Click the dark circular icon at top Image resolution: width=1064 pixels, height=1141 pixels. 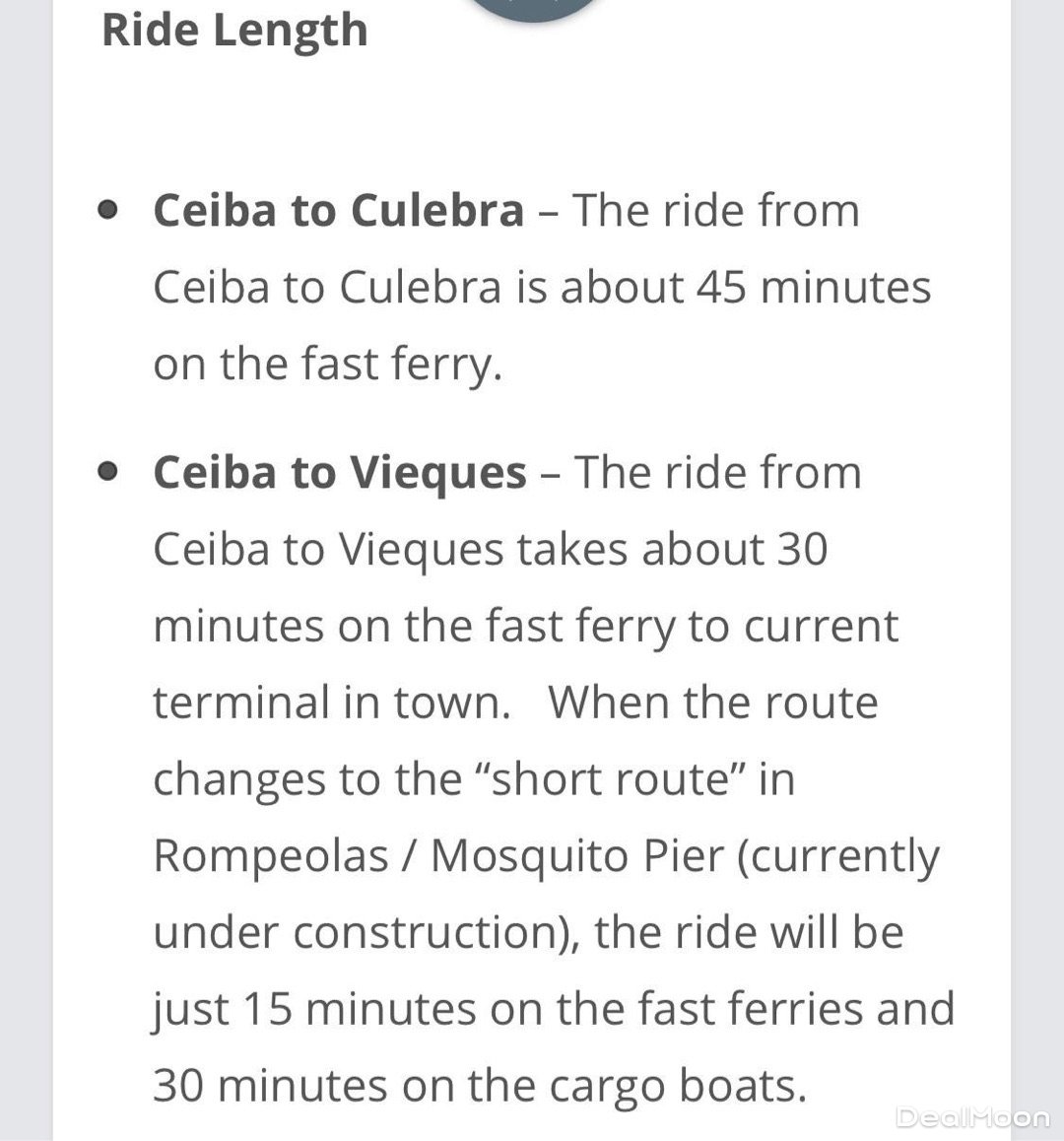tap(535, 8)
